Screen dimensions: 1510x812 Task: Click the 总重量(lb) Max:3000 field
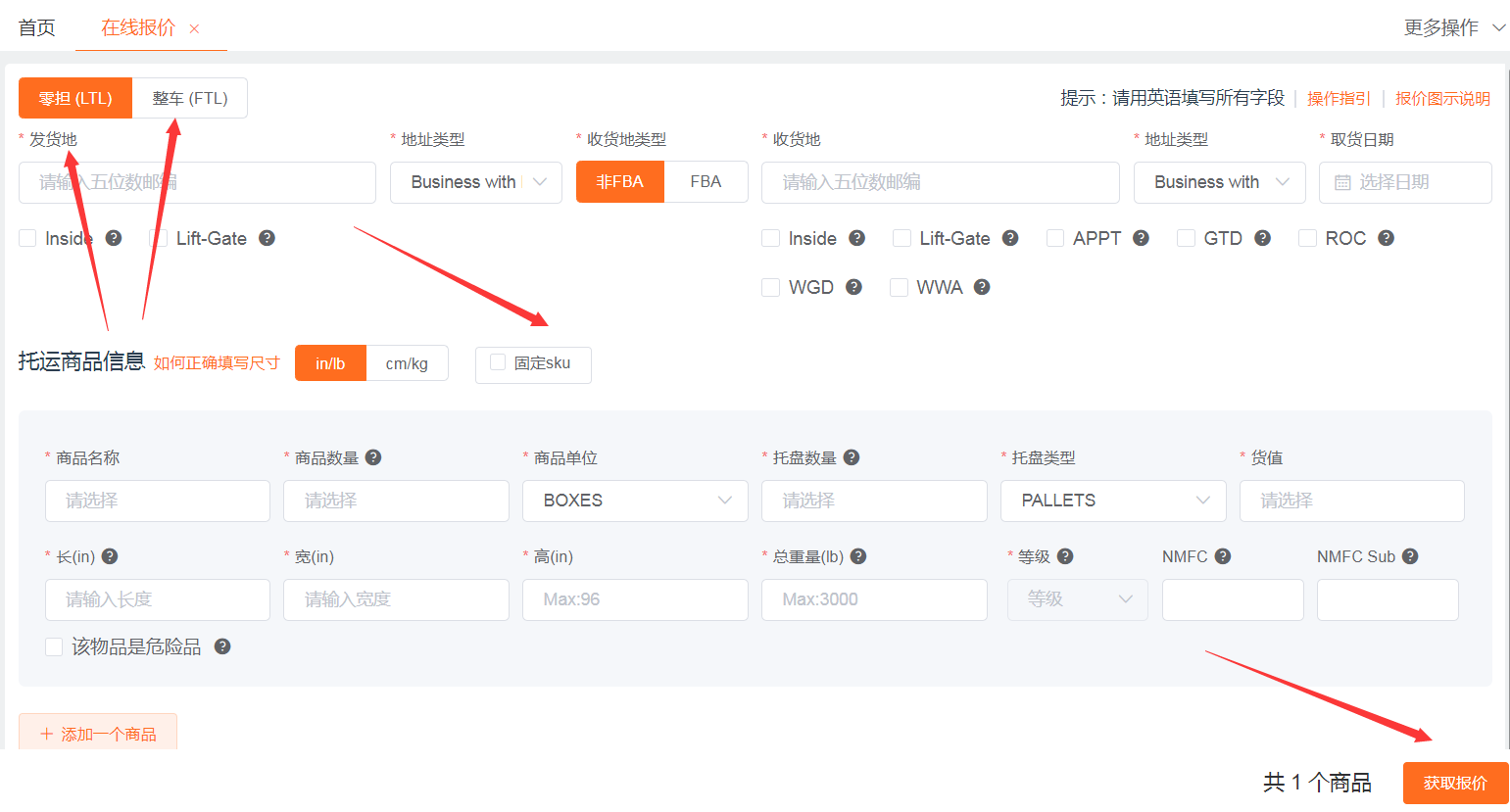[x=874, y=599]
